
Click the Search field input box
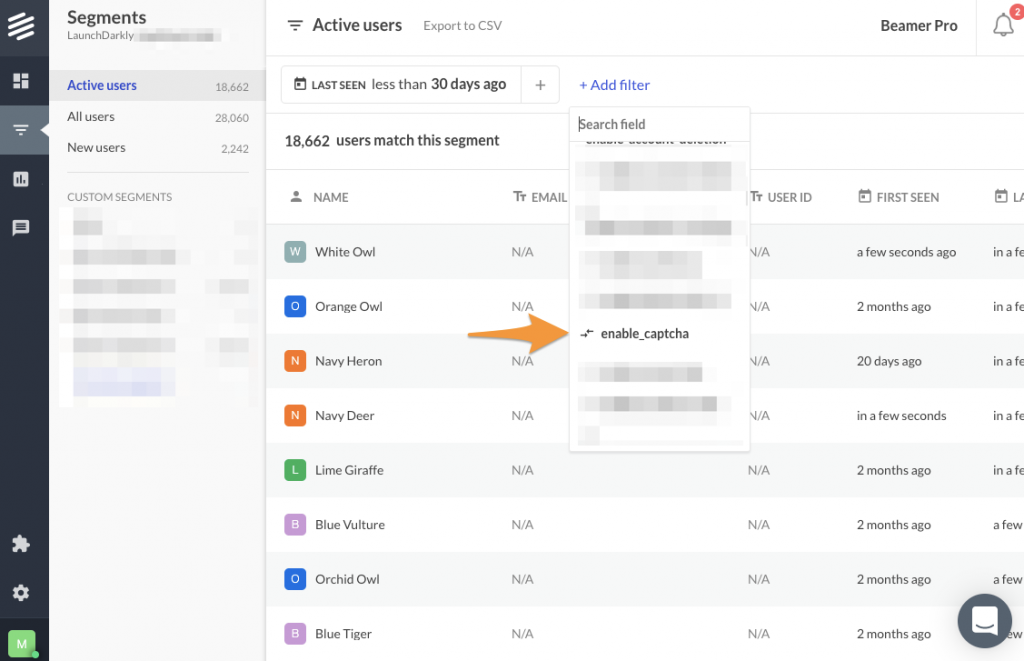click(655, 124)
